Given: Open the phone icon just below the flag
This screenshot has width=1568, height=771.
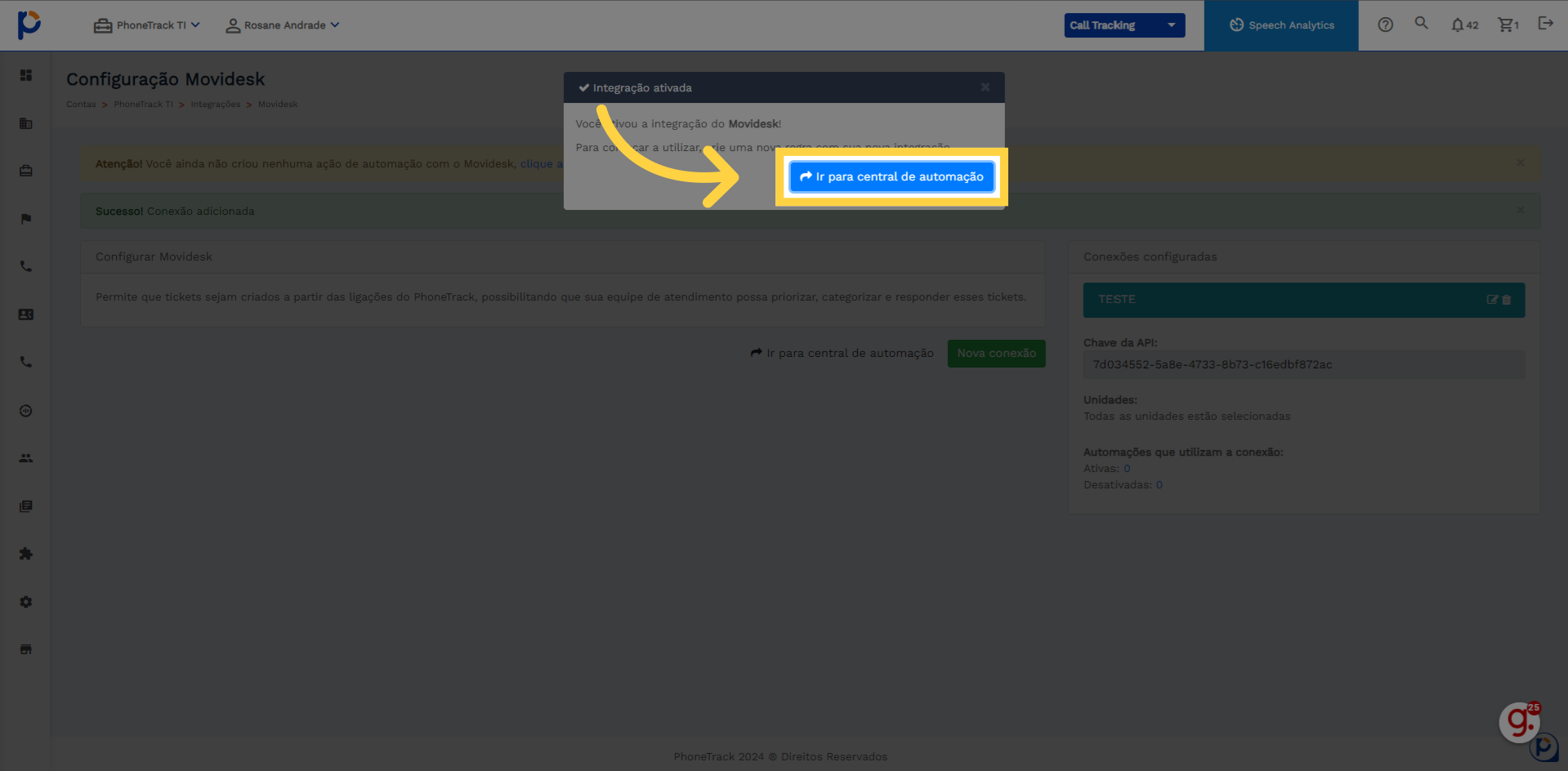Looking at the screenshot, I should point(26,266).
